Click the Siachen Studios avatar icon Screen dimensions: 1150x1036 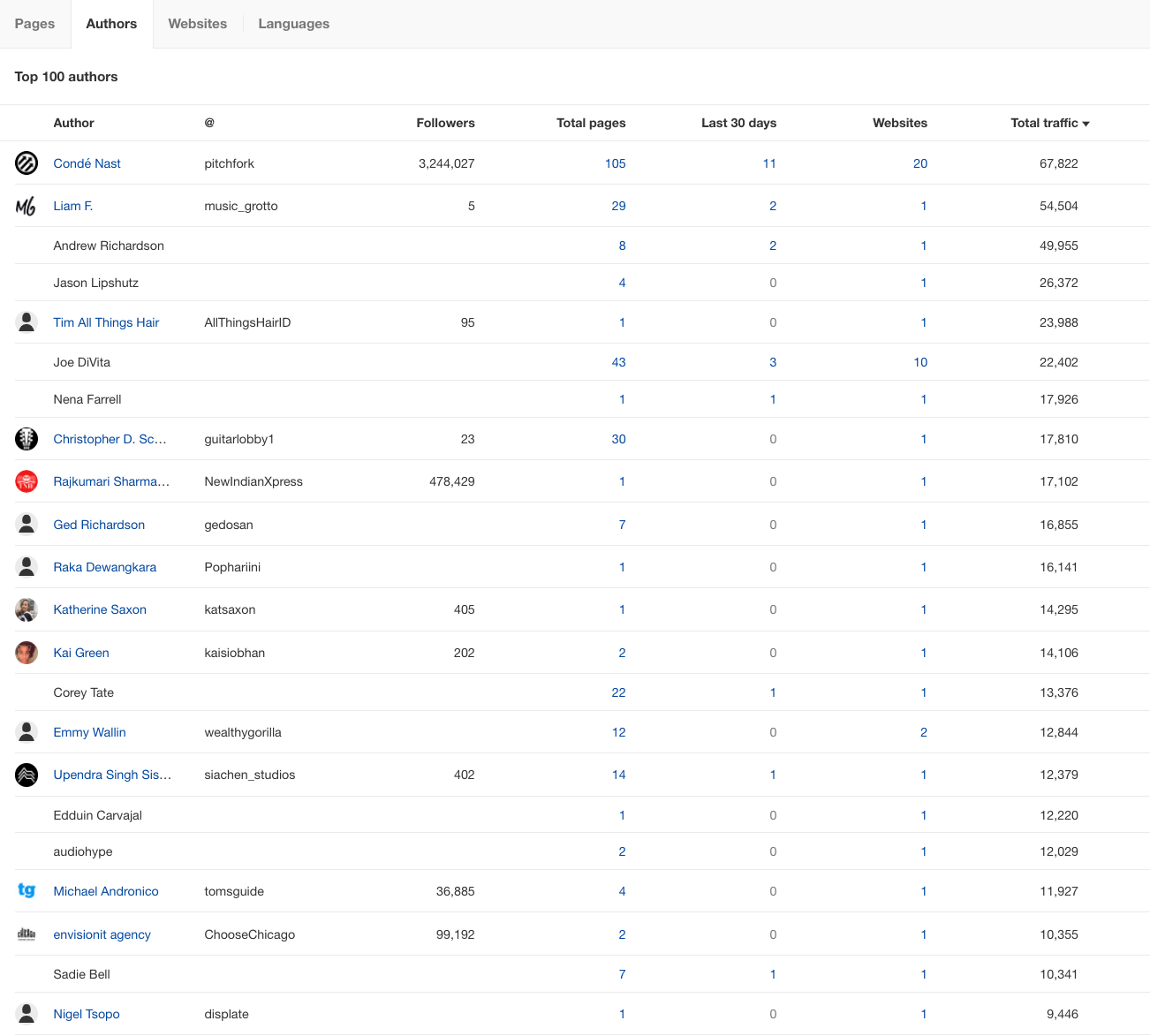click(x=26, y=775)
